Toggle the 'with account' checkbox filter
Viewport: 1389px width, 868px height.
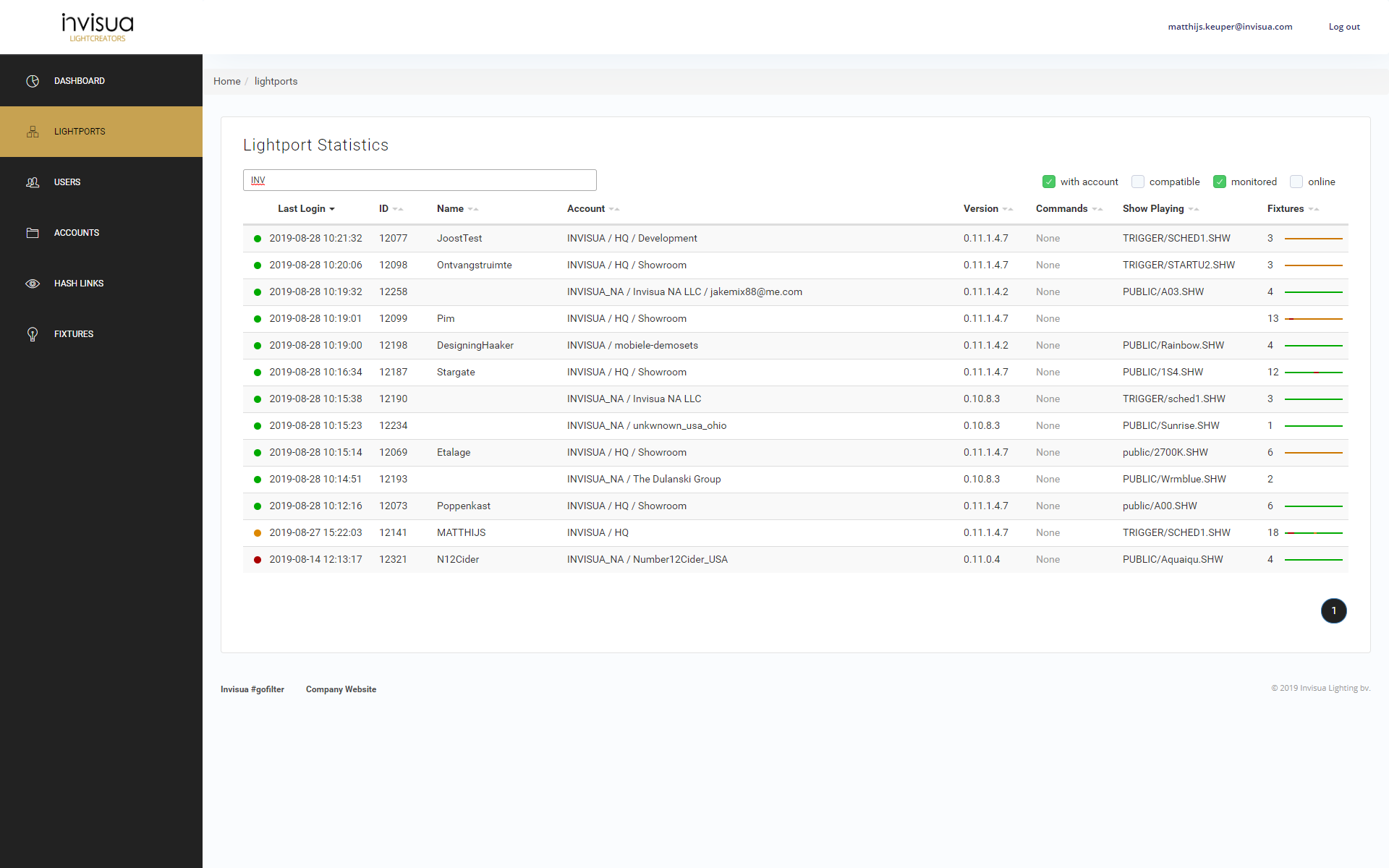1048,181
